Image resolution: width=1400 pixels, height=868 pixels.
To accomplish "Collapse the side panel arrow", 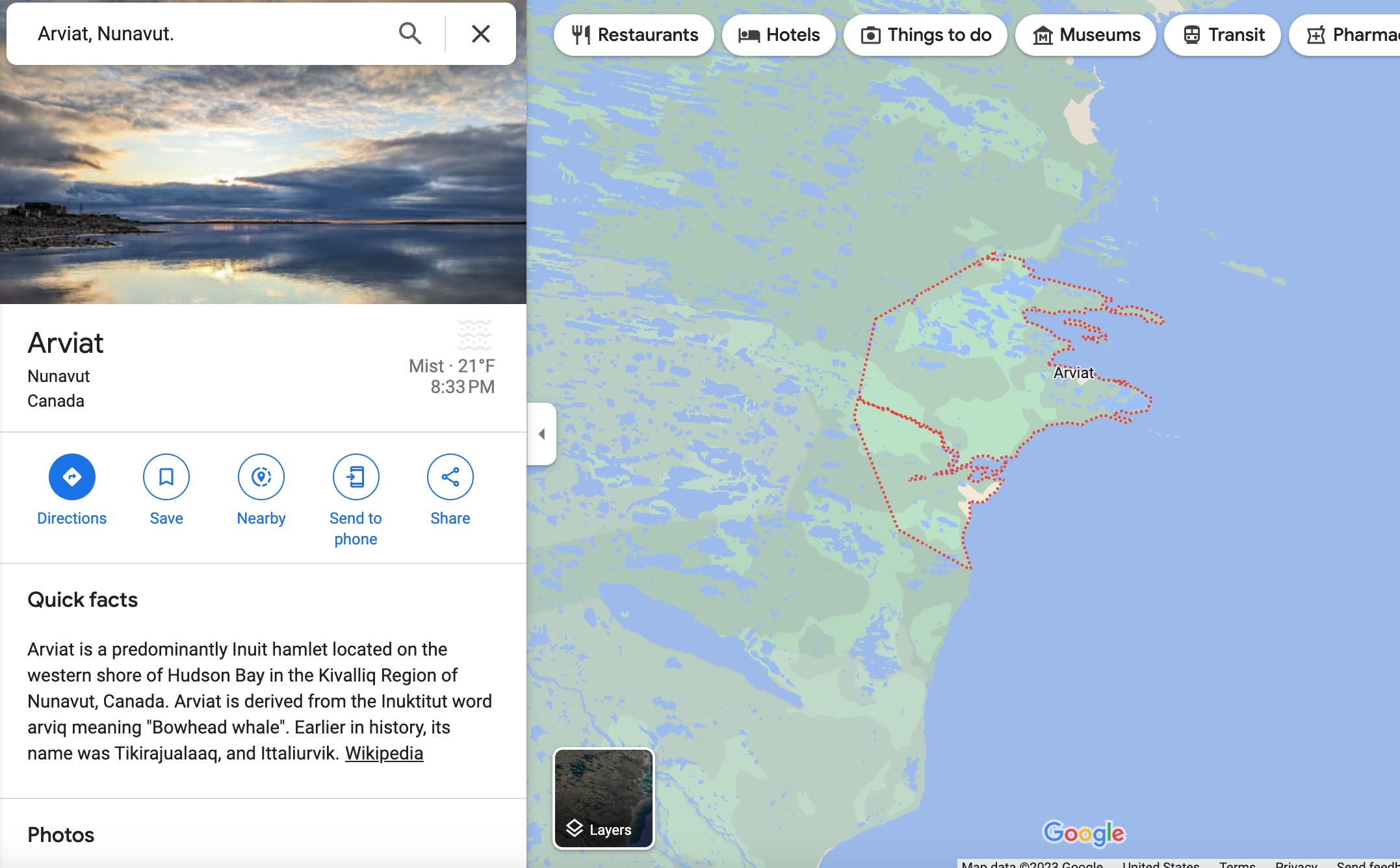I will coord(541,434).
